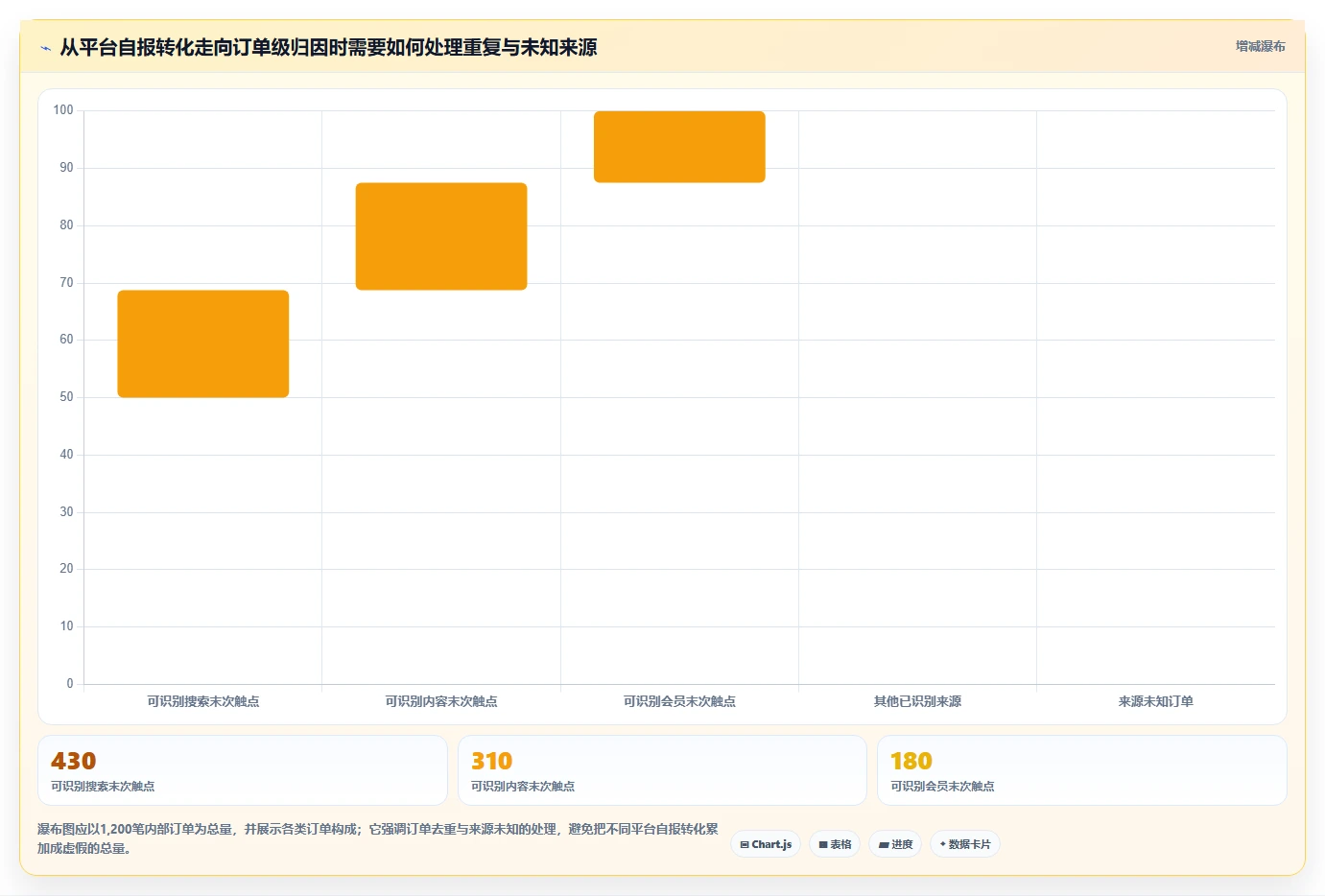The image size is (1325, 896).
Task: Click the 可识别会员末次触点 waterfall bar
Action: [x=679, y=147]
